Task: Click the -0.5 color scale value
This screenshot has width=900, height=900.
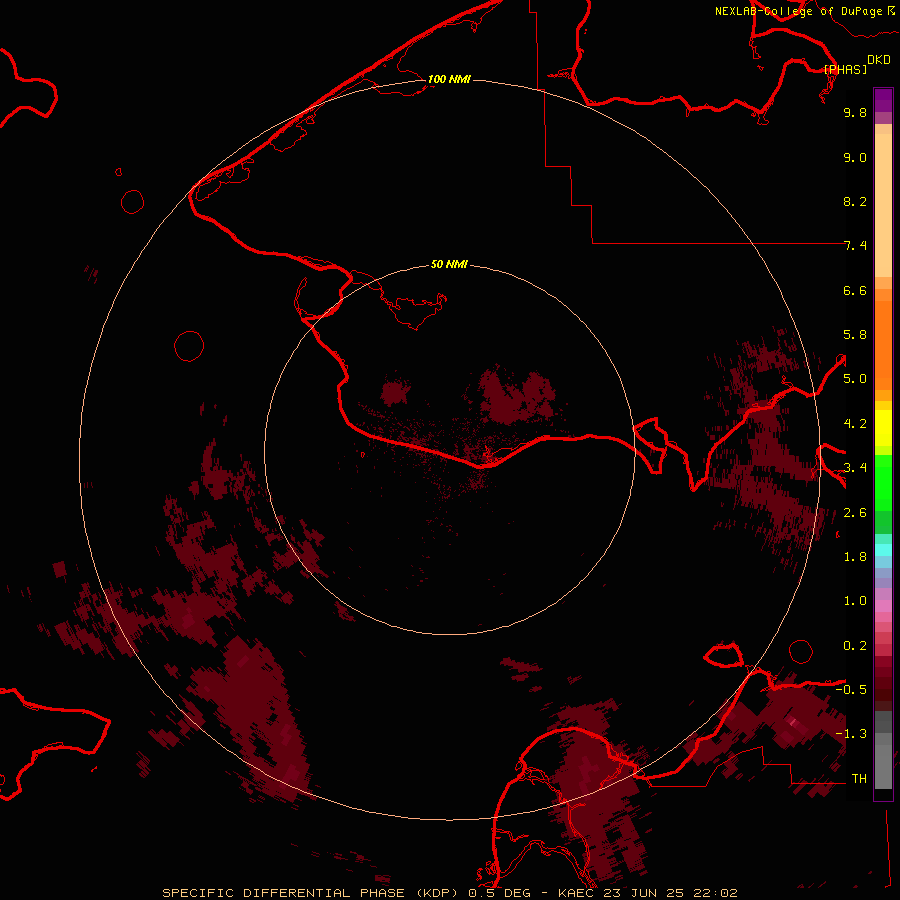Action: pyautogui.click(x=851, y=689)
